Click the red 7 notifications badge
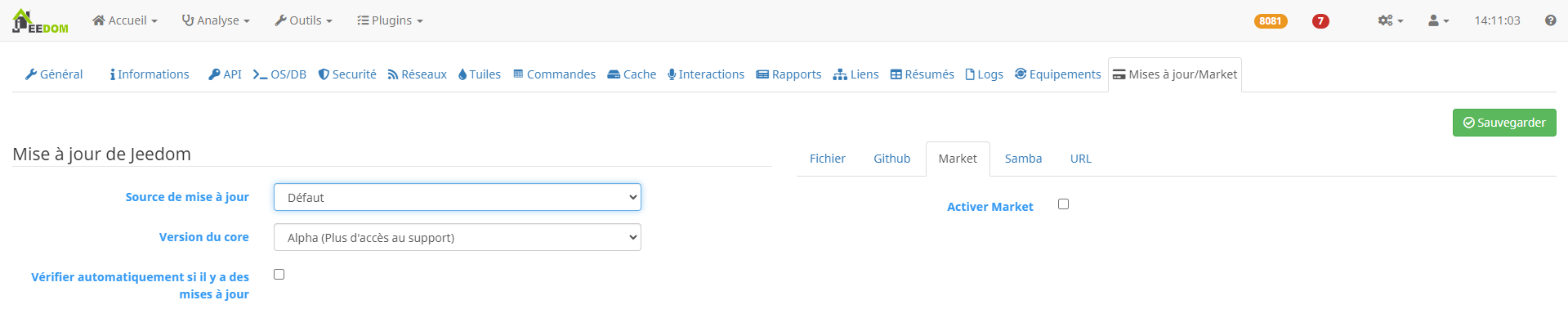This screenshot has width=1568, height=336. [1320, 21]
